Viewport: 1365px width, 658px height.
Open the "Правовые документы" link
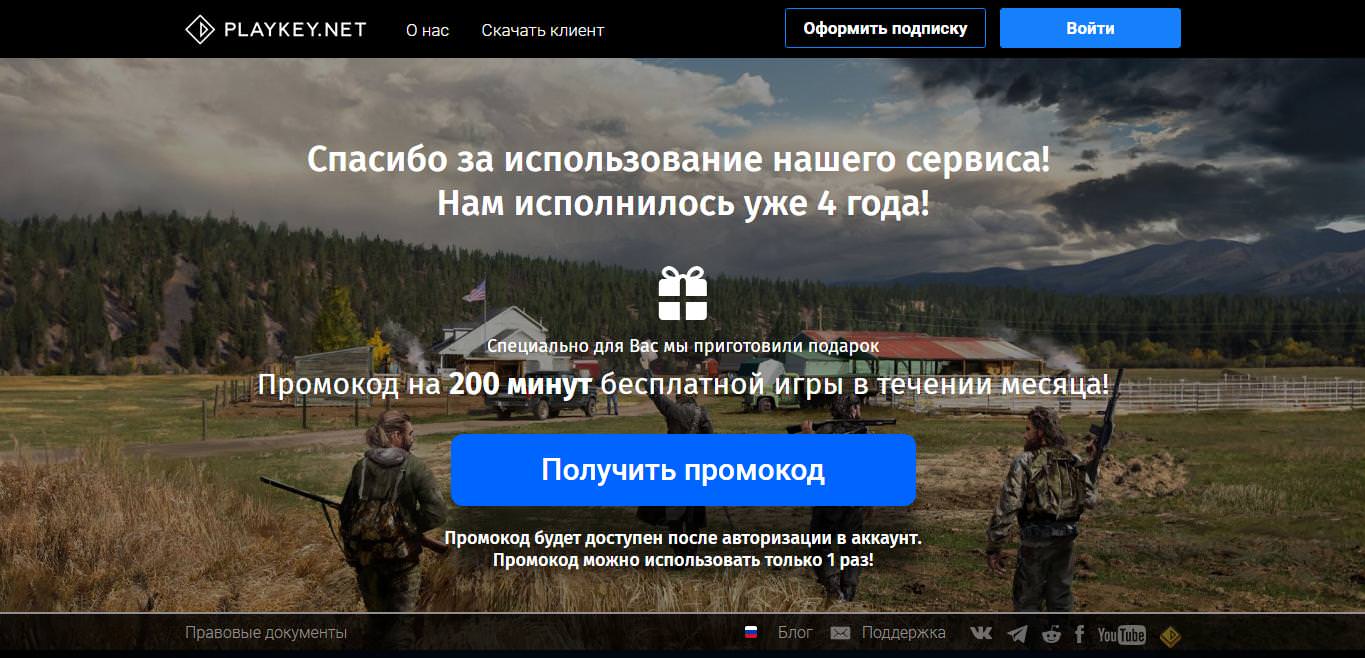click(x=266, y=633)
